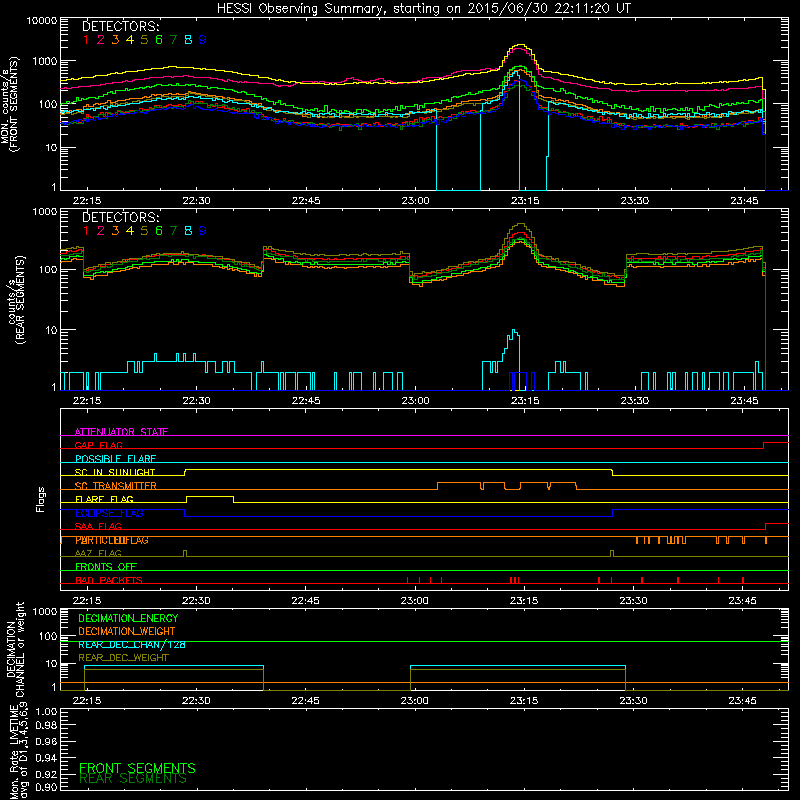Click the REAR_DEC_WEIGHT legend entry
This screenshot has height=800, width=800.
(123, 658)
